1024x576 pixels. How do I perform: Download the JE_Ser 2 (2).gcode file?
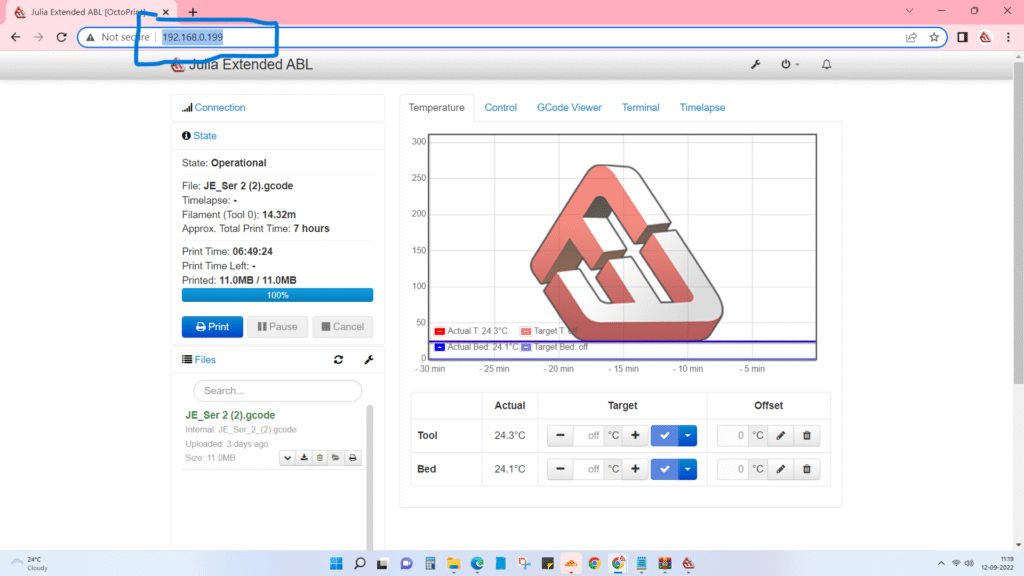pyautogui.click(x=303, y=458)
